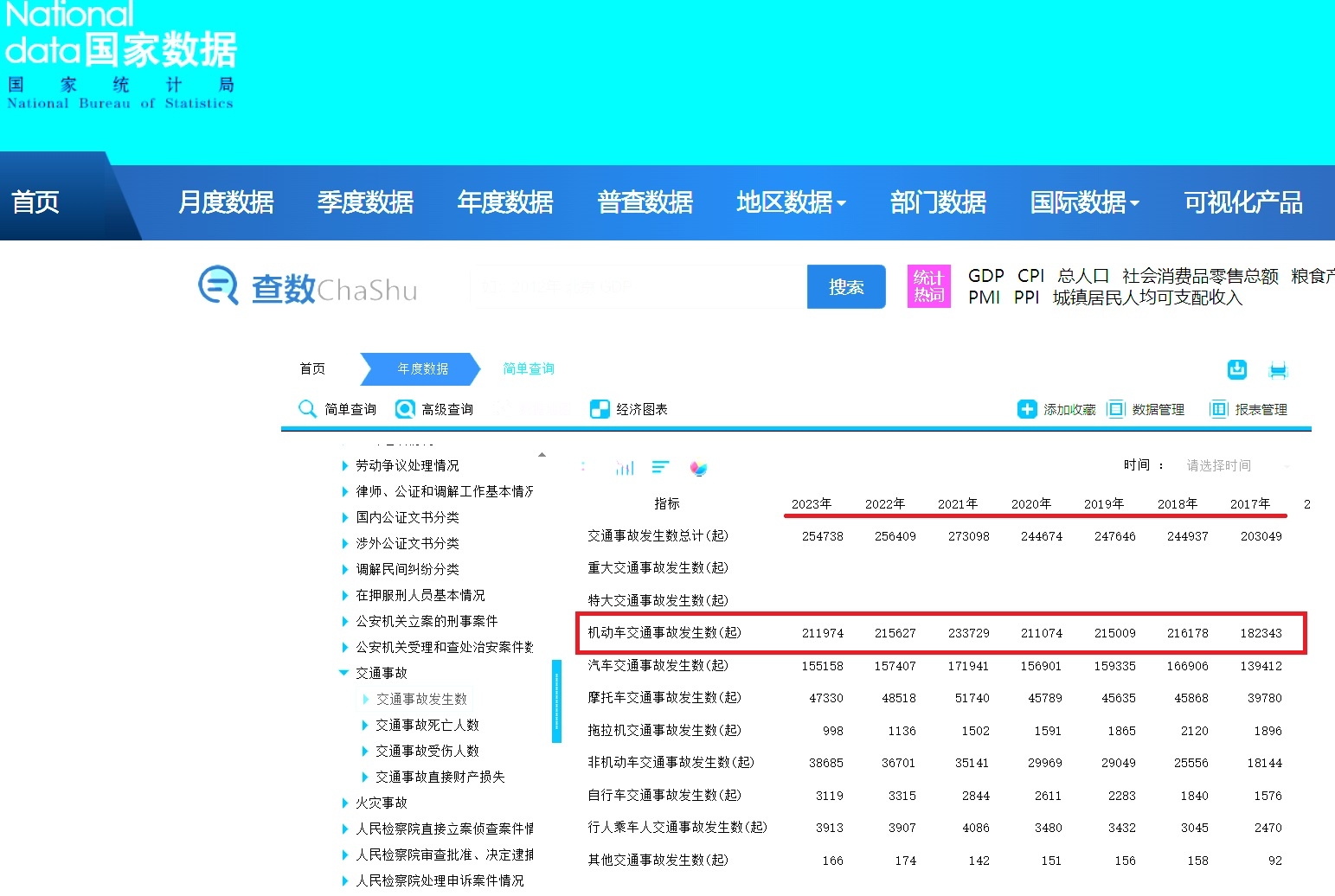Image resolution: width=1335 pixels, height=896 pixels.
Task: Click the 搜索 button
Action: (846, 286)
